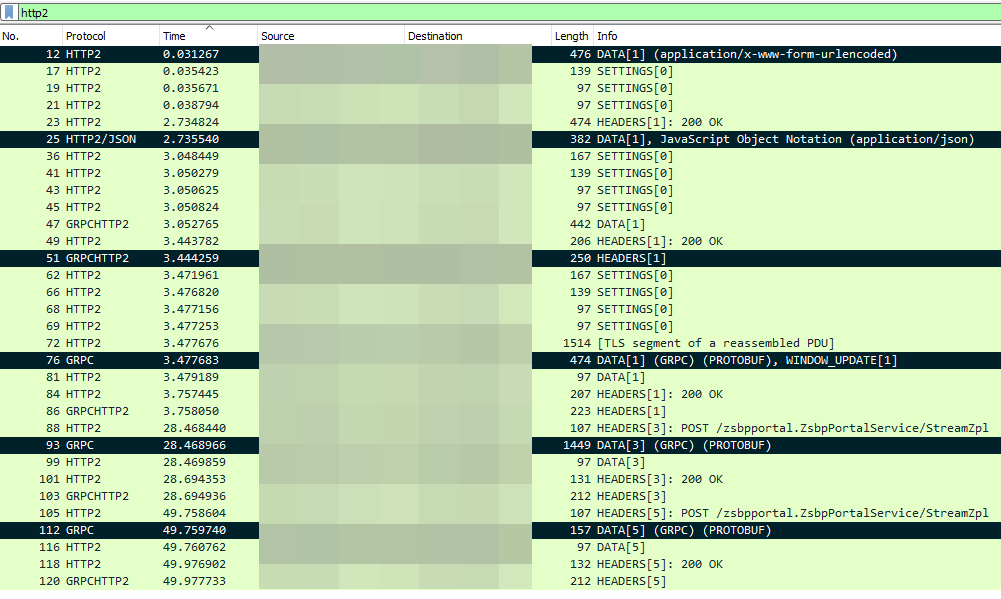The width and height of the screenshot is (1001, 599).
Task: Select packet 49 at time 3.443782
Action: tap(500, 241)
